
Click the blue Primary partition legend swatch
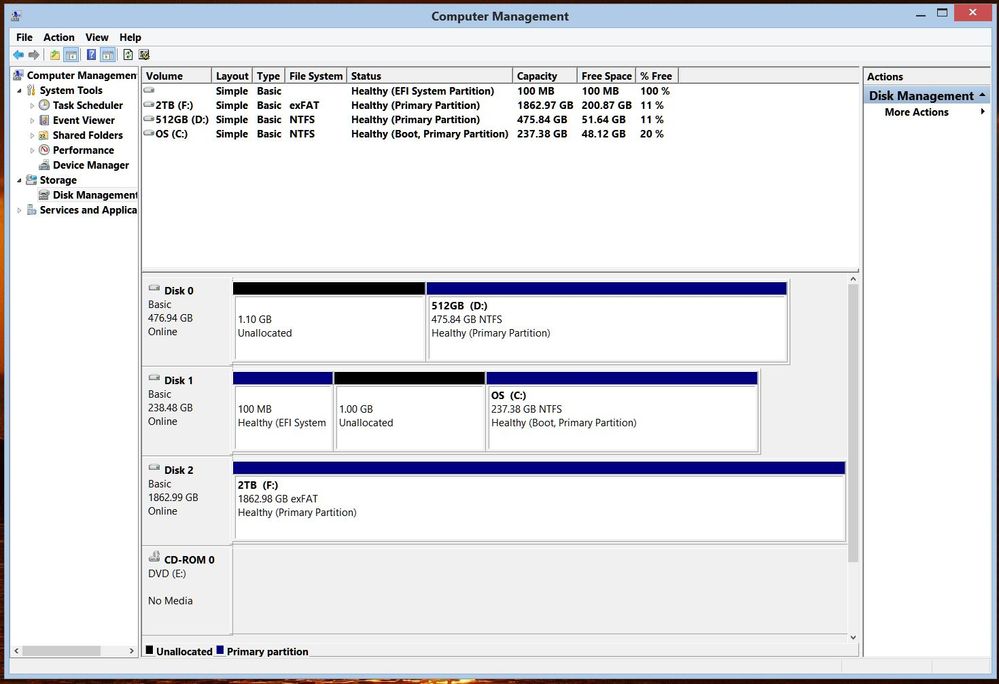pyautogui.click(x=220, y=650)
